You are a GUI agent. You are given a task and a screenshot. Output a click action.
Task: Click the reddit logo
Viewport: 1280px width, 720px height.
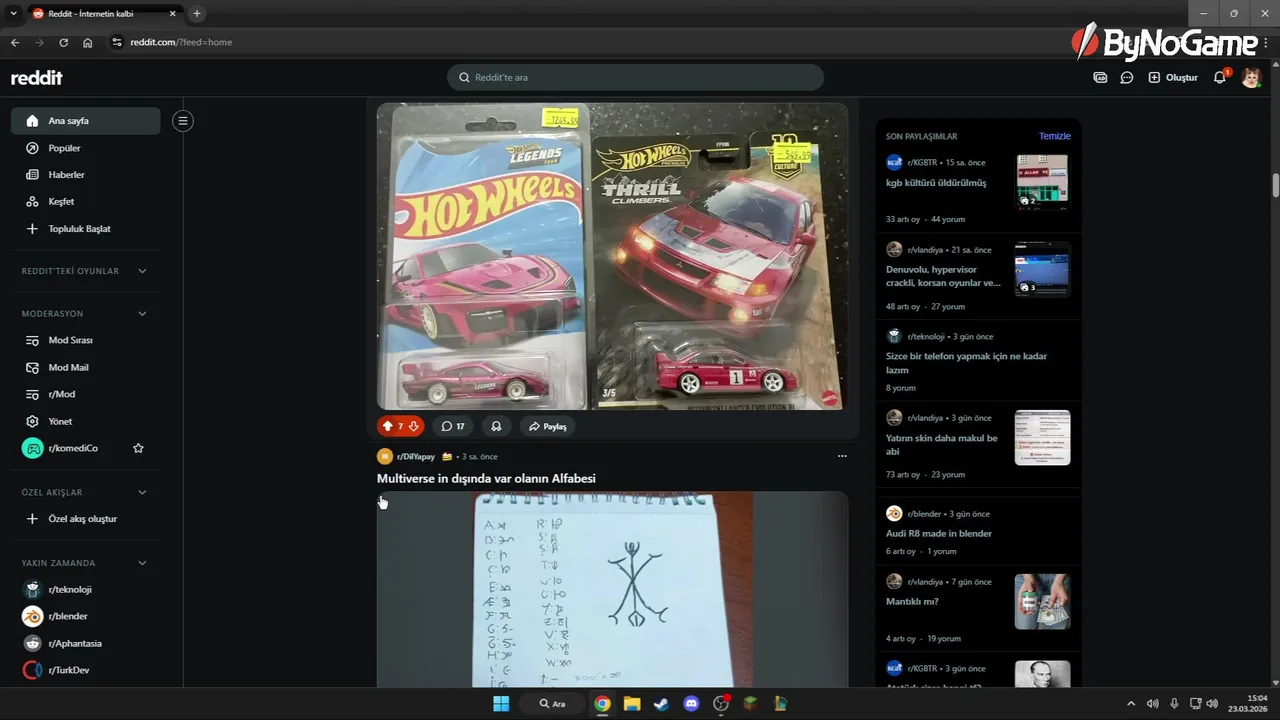[x=37, y=77]
